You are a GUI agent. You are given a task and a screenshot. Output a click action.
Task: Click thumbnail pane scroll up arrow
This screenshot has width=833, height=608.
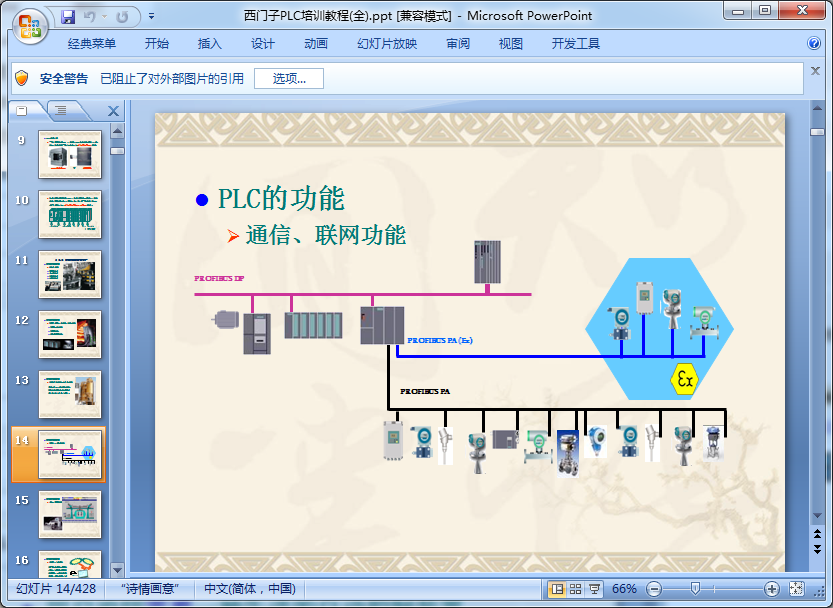(x=117, y=131)
